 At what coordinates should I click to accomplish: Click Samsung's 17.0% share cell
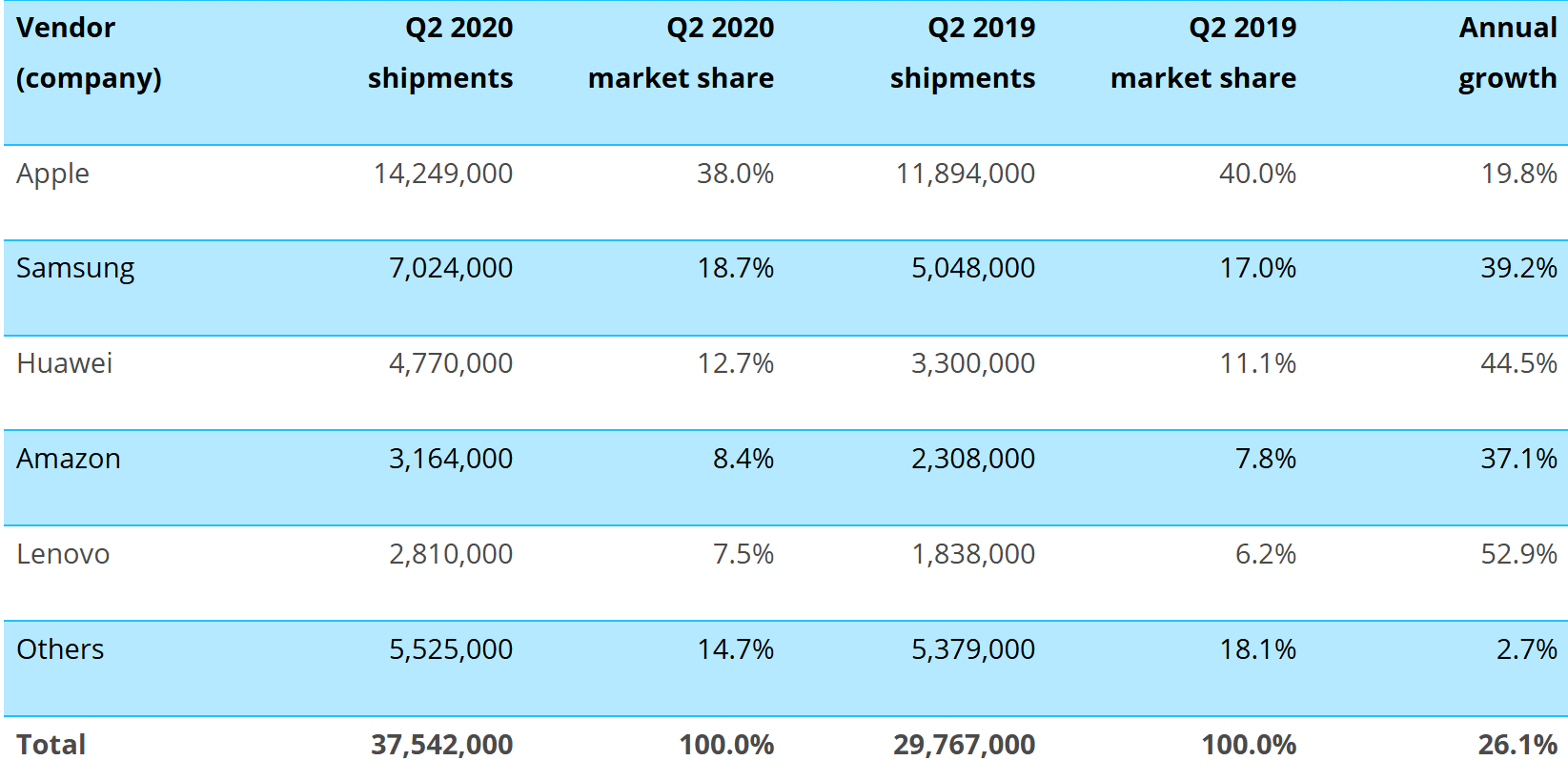(1257, 268)
